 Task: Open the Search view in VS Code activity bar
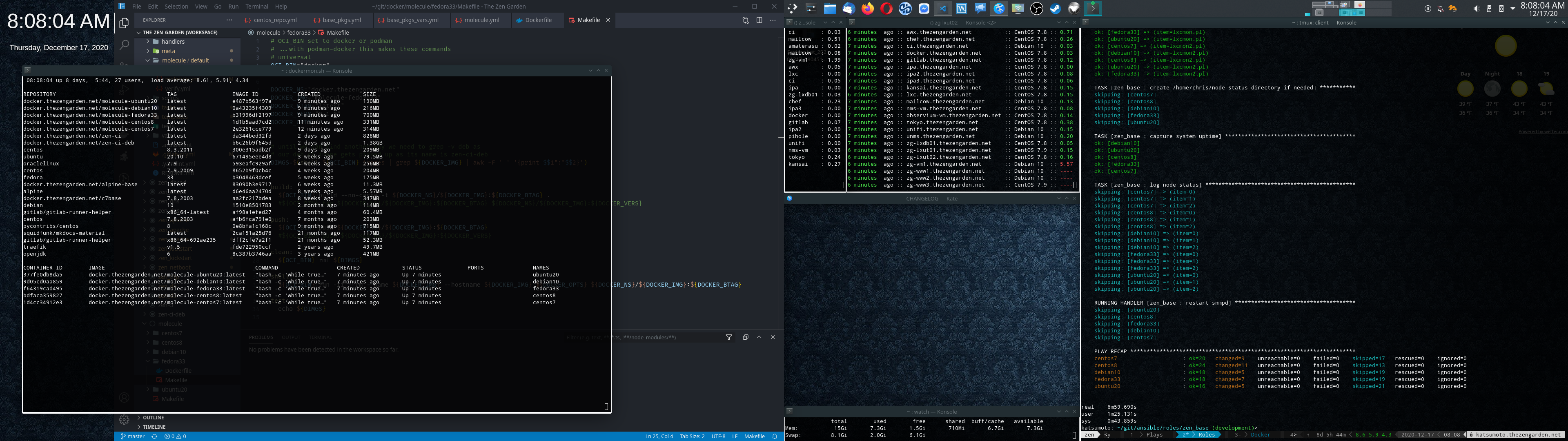(x=124, y=45)
